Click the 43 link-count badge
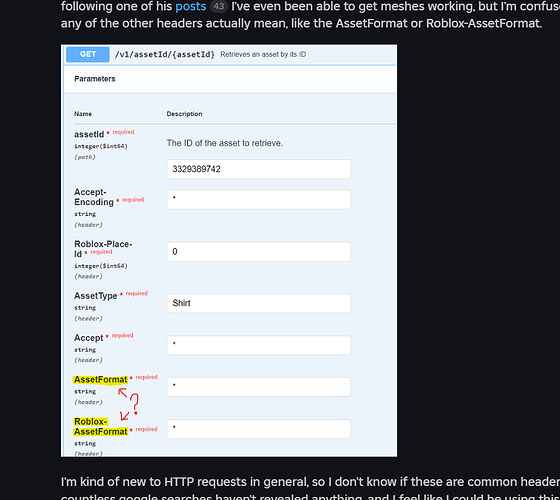This screenshot has height=500, width=560. point(219,6)
